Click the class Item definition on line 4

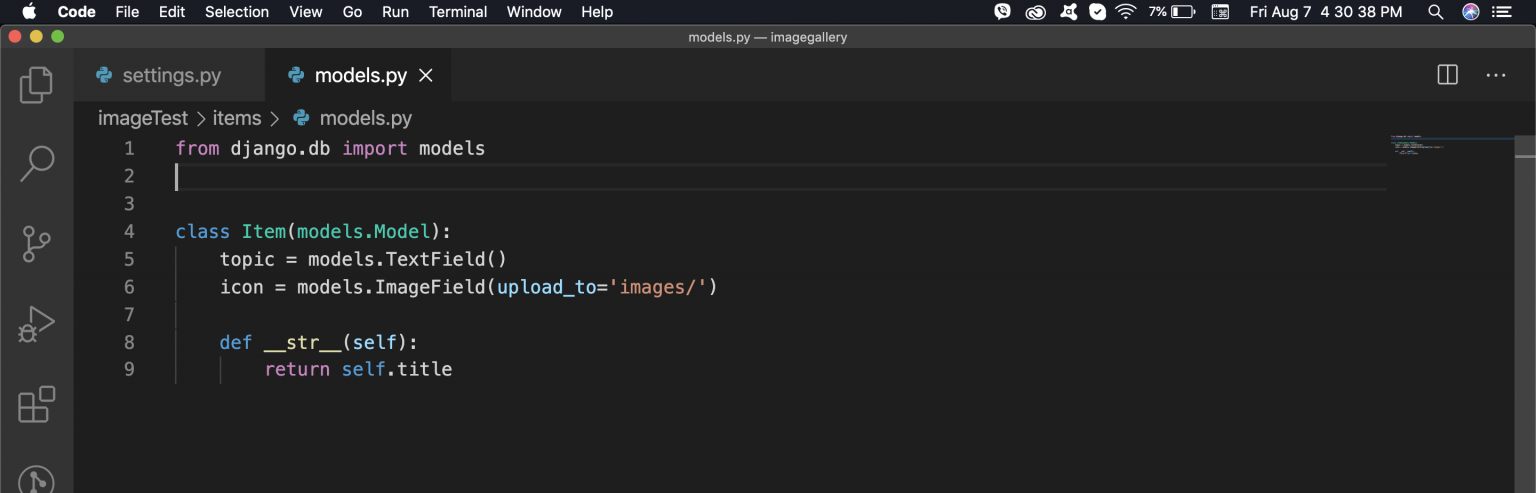click(x=313, y=232)
